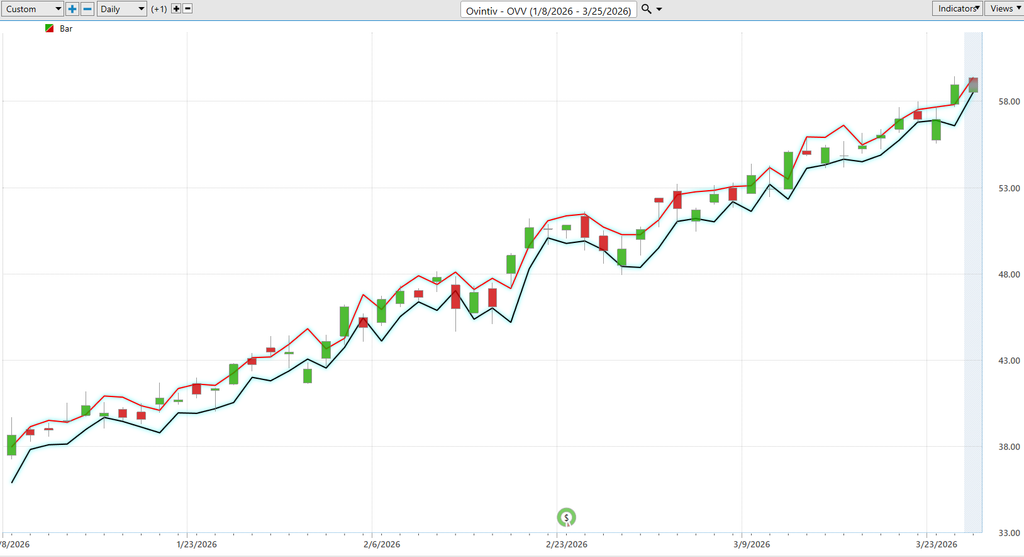Click the 58.00 price axis label
The width and height of the screenshot is (1024, 557).
pos(1005,102)
